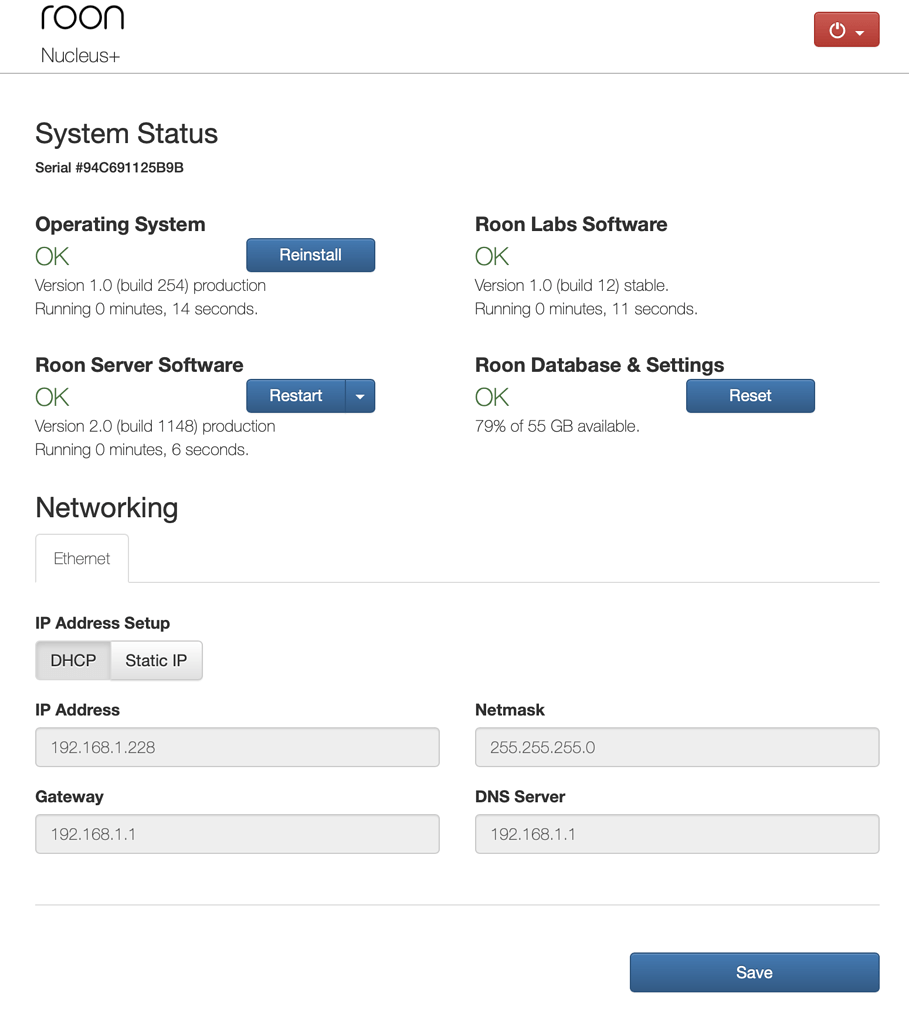Save the networking configuration

point(754,972)
